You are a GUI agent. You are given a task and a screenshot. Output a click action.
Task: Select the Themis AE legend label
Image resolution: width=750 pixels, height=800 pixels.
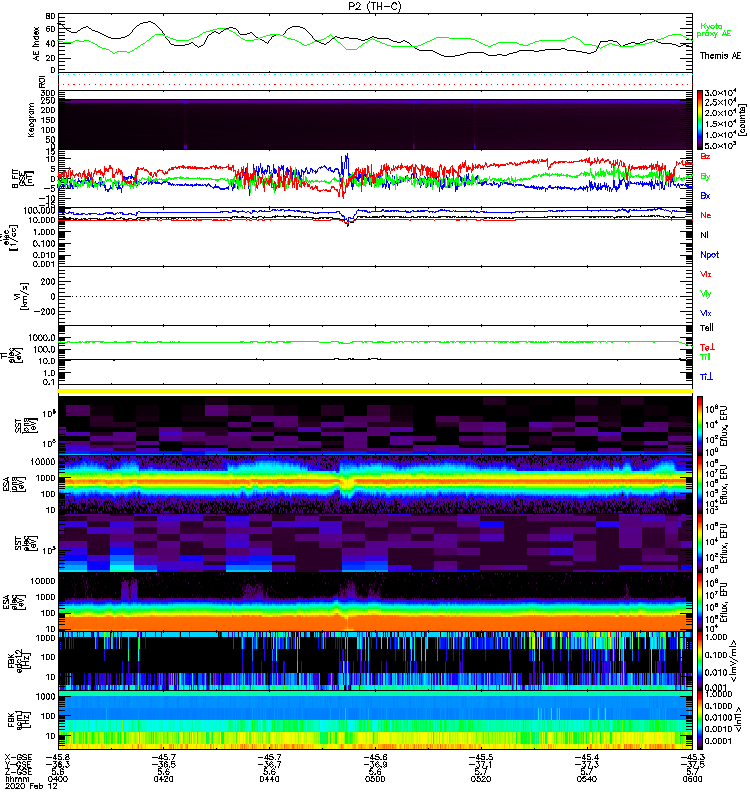(720, 56)
